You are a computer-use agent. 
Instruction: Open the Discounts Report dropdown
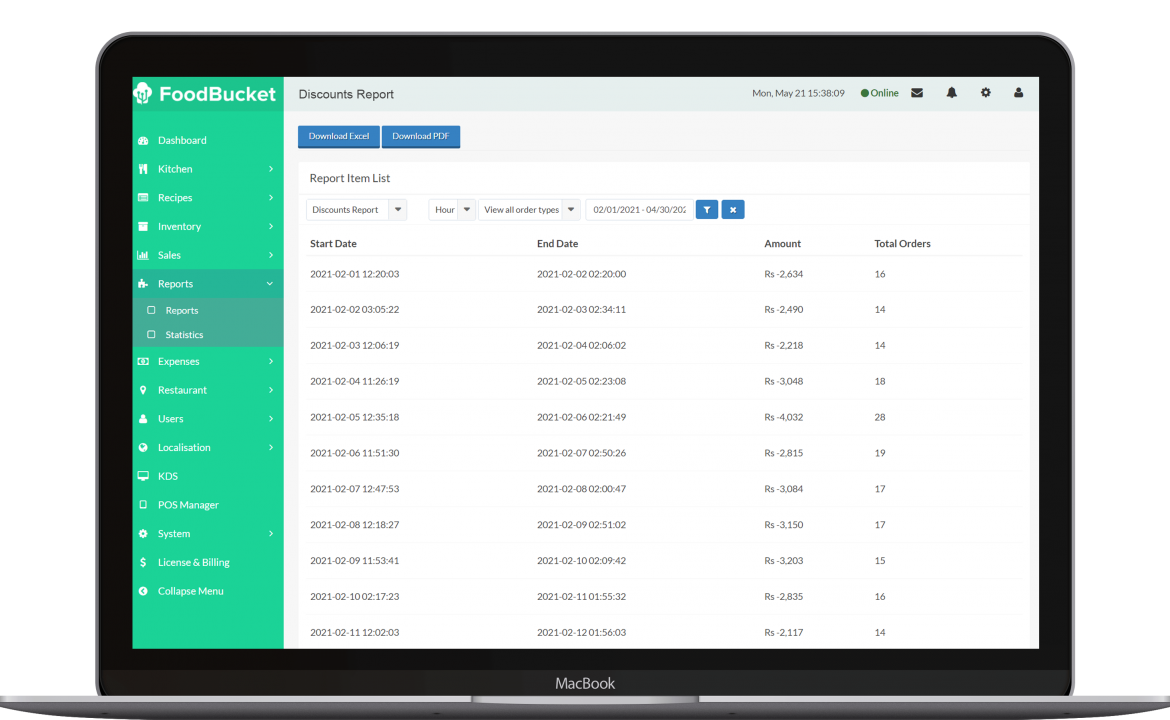tap(357, 210)
